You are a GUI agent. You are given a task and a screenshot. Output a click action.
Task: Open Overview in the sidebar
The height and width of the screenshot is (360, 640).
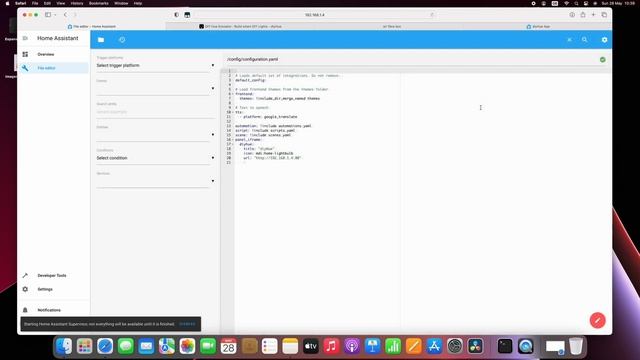coord(53,54)
